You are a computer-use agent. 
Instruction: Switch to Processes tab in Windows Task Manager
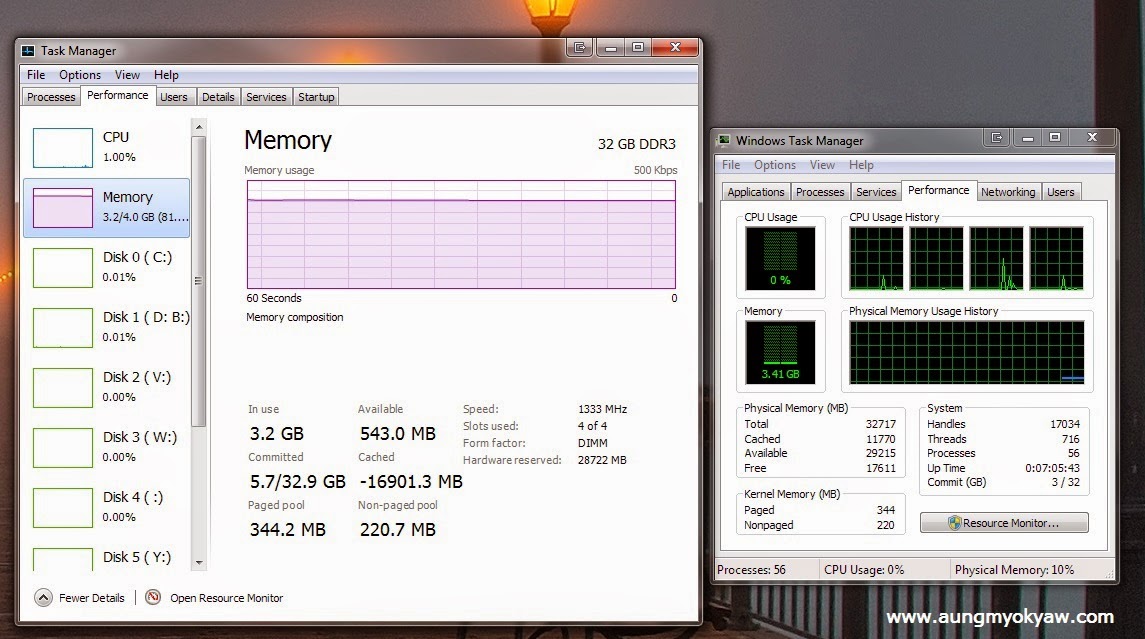point(820,192)
